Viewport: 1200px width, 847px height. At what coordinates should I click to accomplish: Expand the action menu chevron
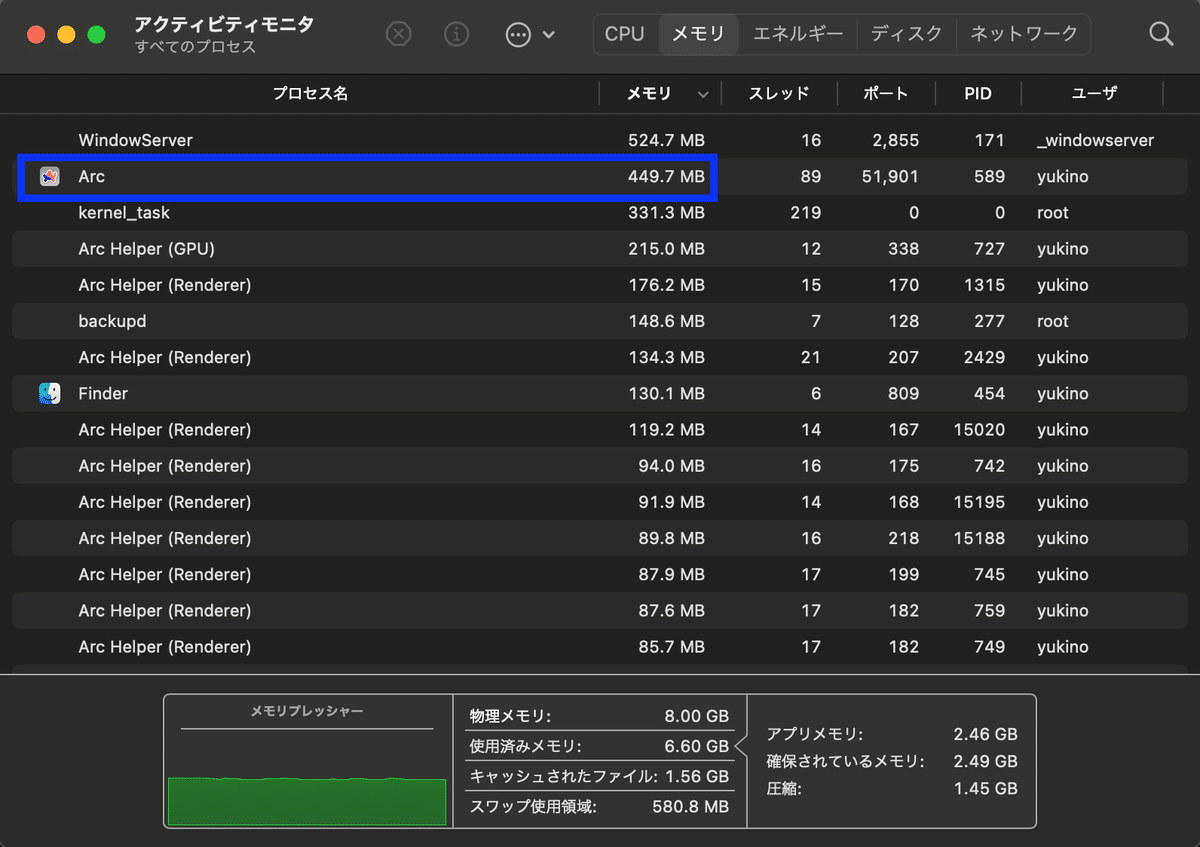click(x=549, y=35)
